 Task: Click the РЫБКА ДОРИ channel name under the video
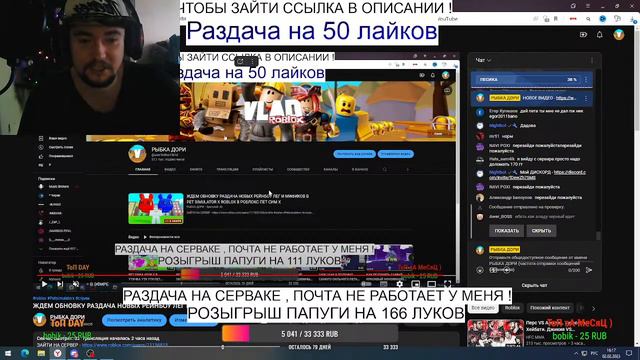(67, 317)
